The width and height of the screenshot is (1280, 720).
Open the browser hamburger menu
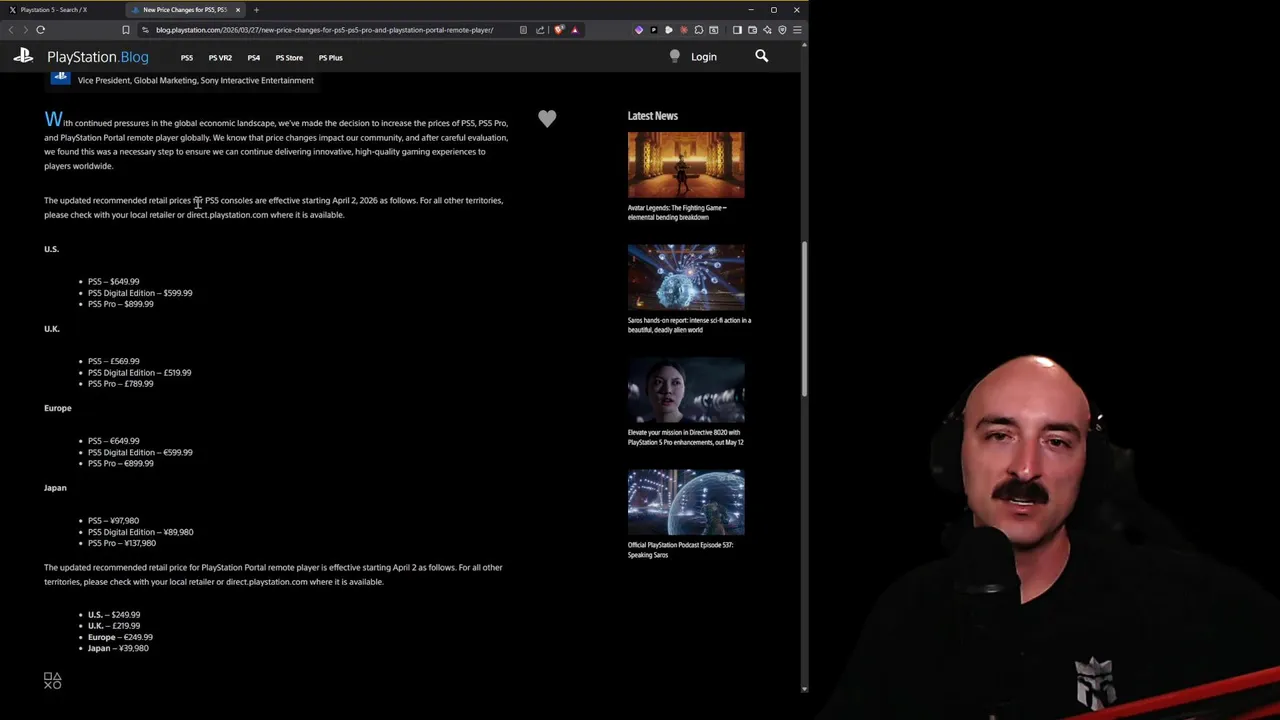click(797, 30)
